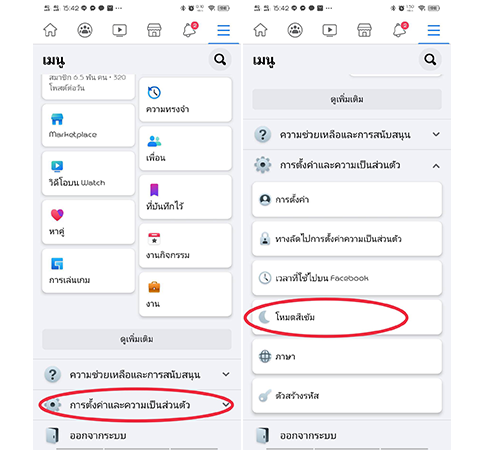Tap ออกจากระบบ logout in left screen
This screenshot has width=500, height=450.
(137, 435)
